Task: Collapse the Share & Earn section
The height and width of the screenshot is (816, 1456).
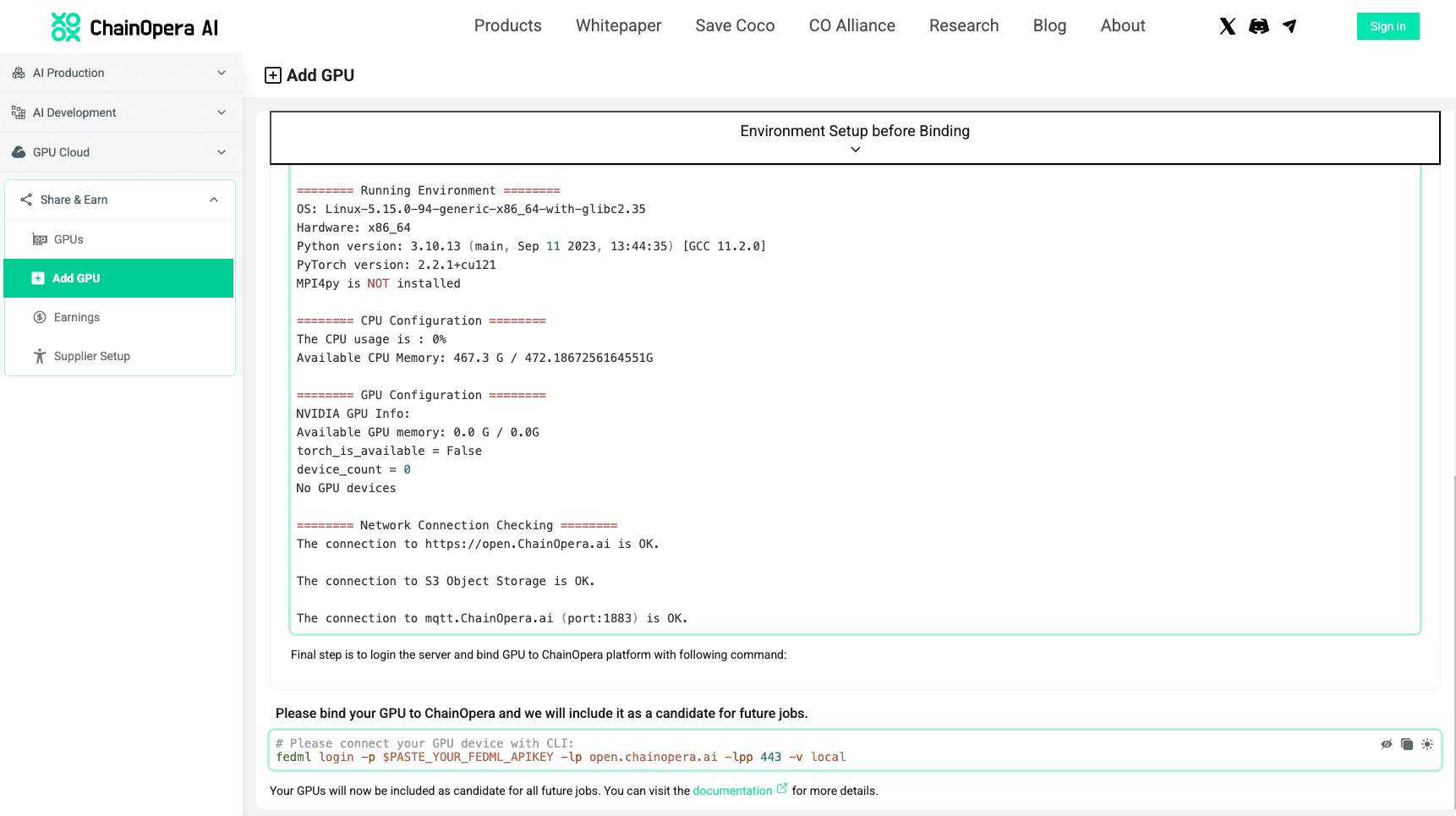Action: coord(214,200)
